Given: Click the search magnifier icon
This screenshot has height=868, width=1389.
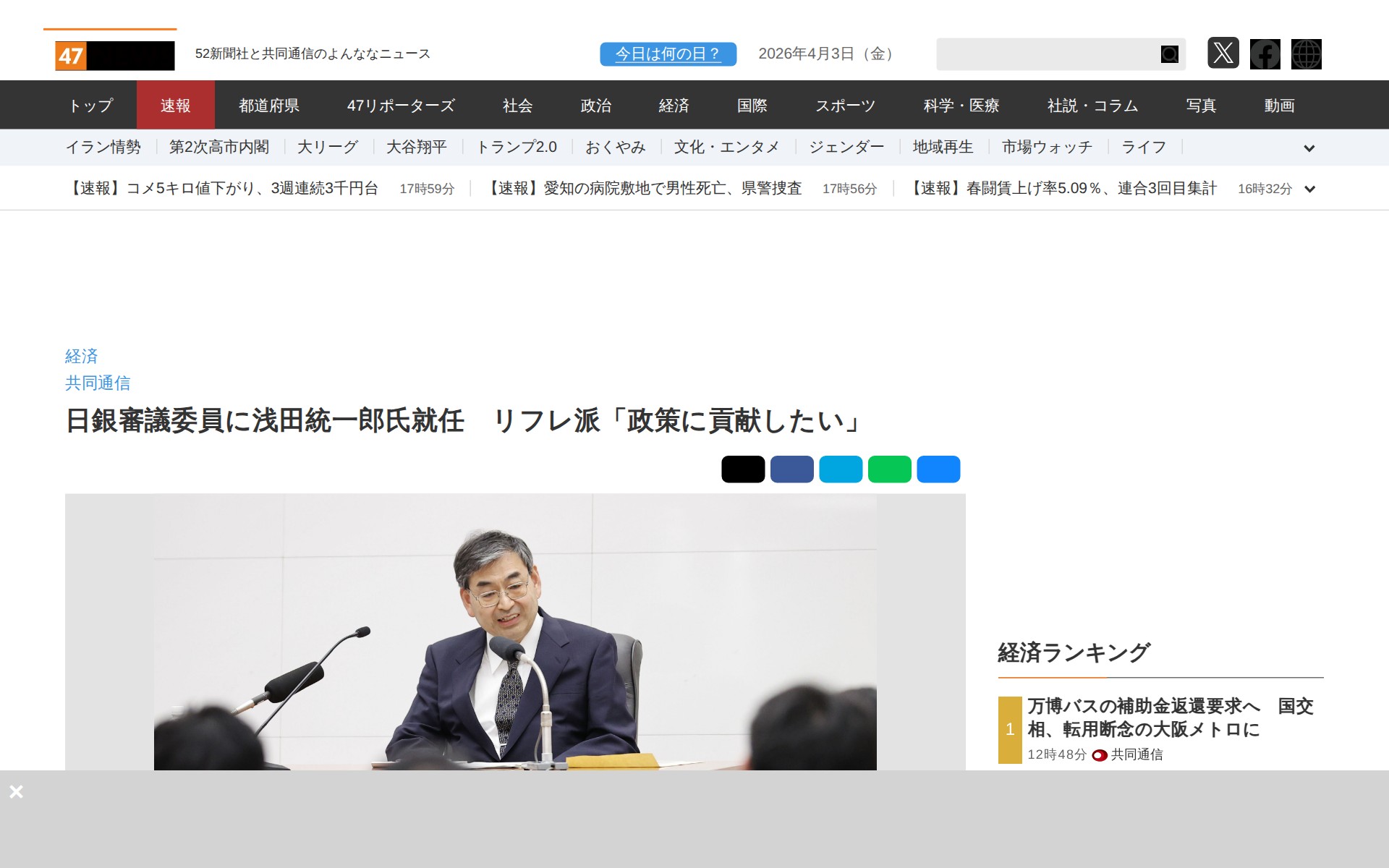Looking at the screenshot, I should coord(1169,54).
